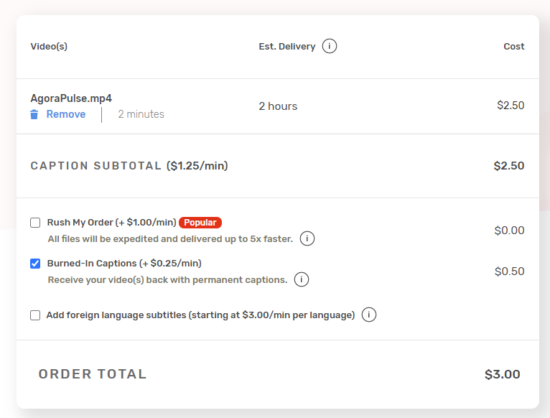Tick the Add foreign language subtitles checkbox
Viewport: 550px width, 418px height.
click(35, 315)
